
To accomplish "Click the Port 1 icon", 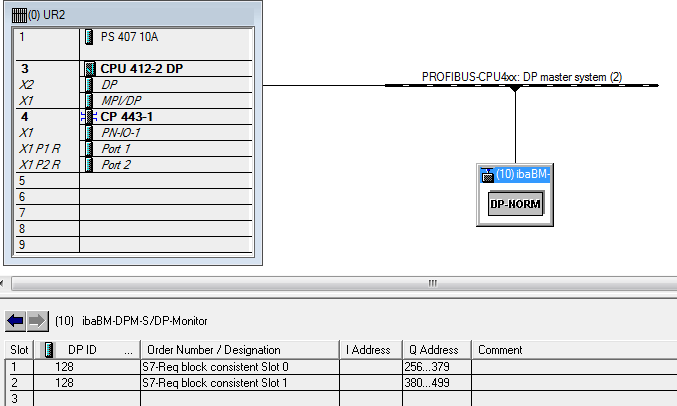I will click(89, 149).
